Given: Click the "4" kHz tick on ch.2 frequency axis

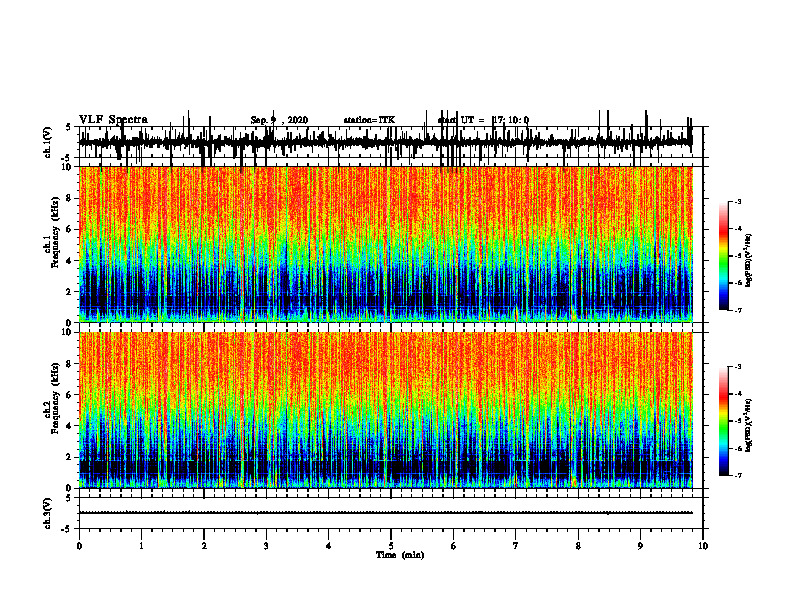Looking at the screenshot, I should pos(70,426).
